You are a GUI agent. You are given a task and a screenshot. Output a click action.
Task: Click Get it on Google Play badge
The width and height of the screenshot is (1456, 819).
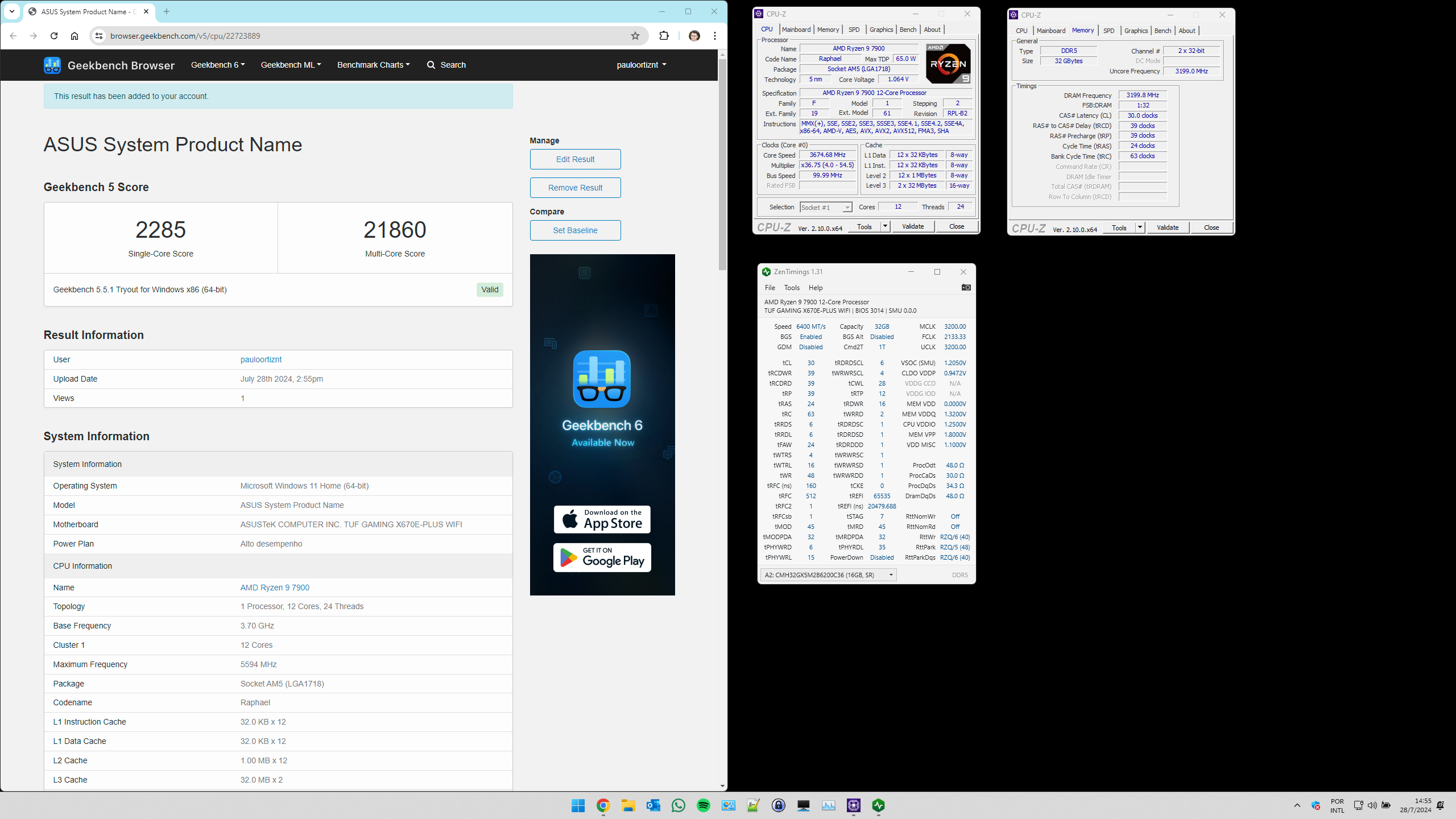(x=602, y=558)
